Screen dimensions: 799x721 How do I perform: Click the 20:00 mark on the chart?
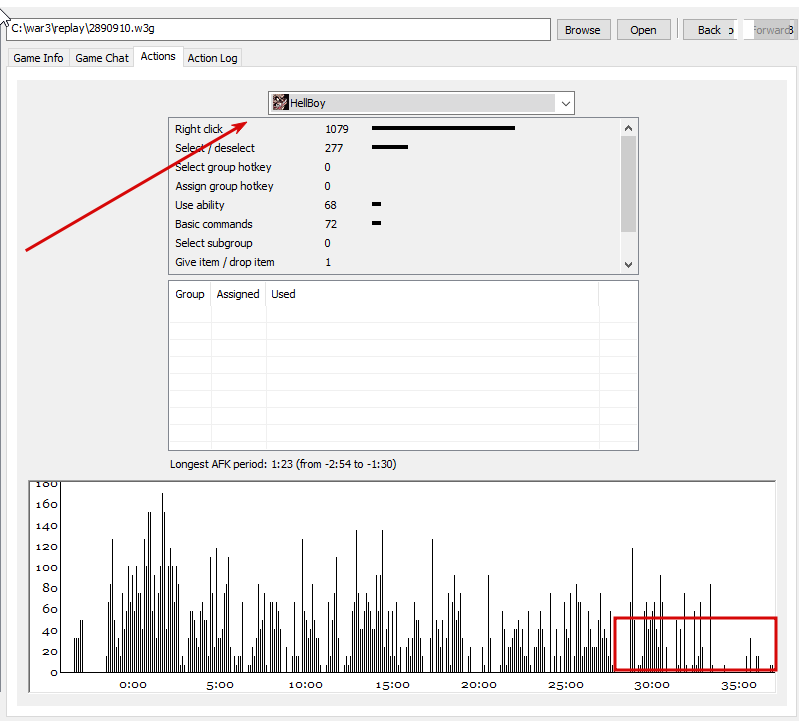coord(479,685)
